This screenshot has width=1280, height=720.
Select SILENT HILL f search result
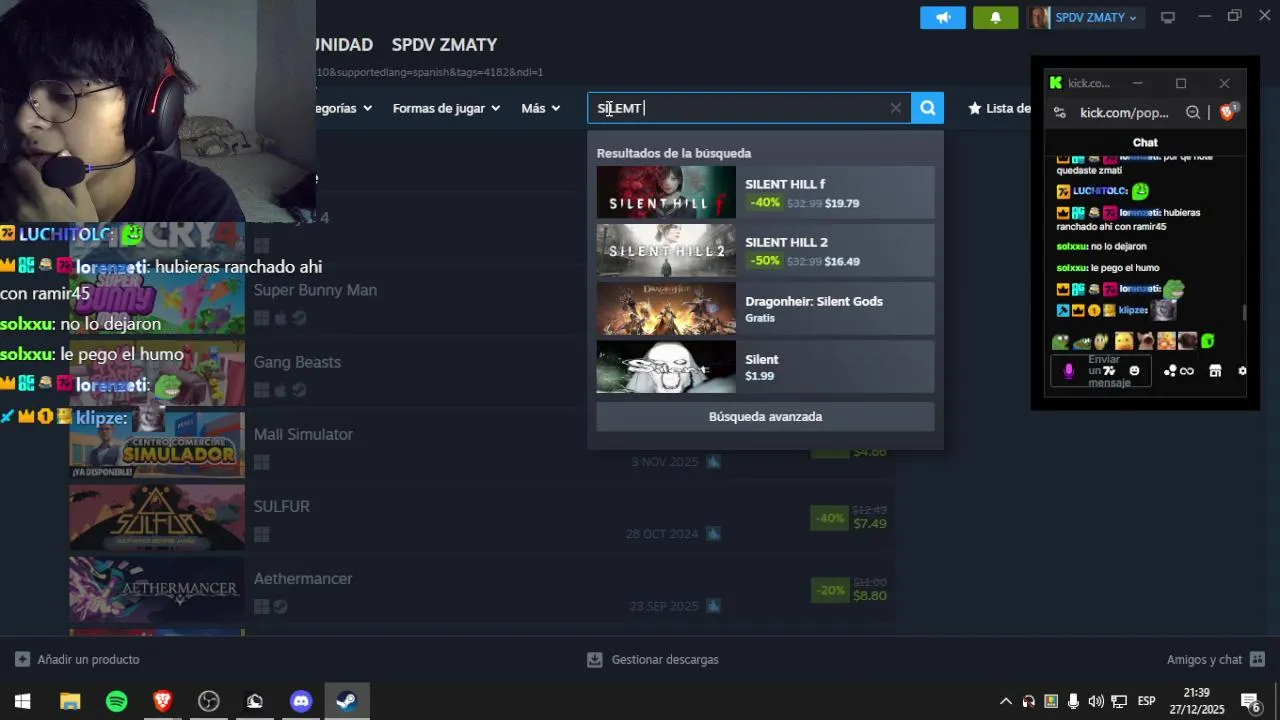(765, 192)
